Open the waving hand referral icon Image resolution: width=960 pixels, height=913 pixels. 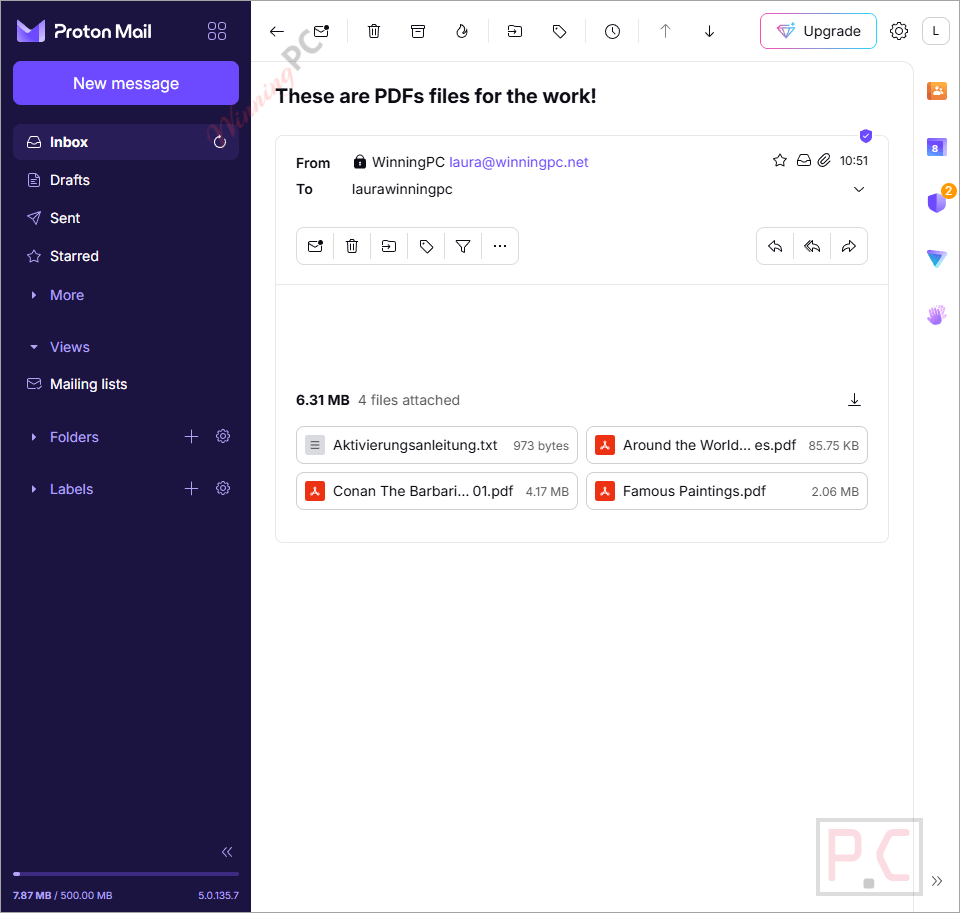click(x=936, y=315)
